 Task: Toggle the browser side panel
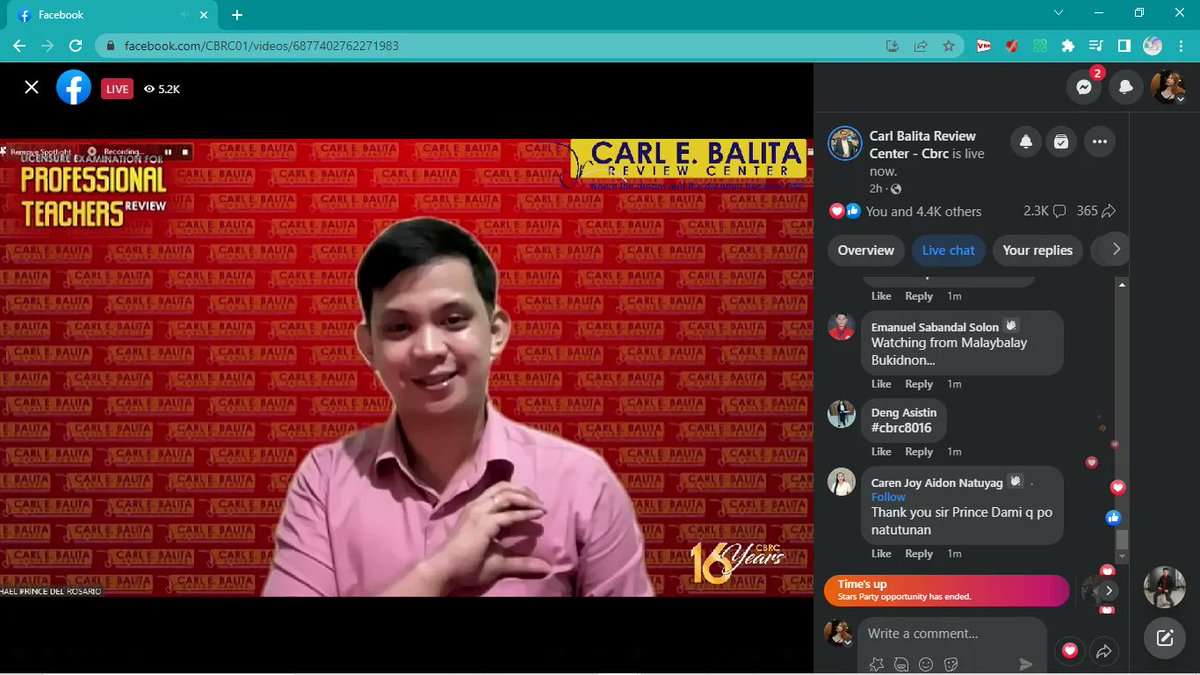coord(1124,46)
